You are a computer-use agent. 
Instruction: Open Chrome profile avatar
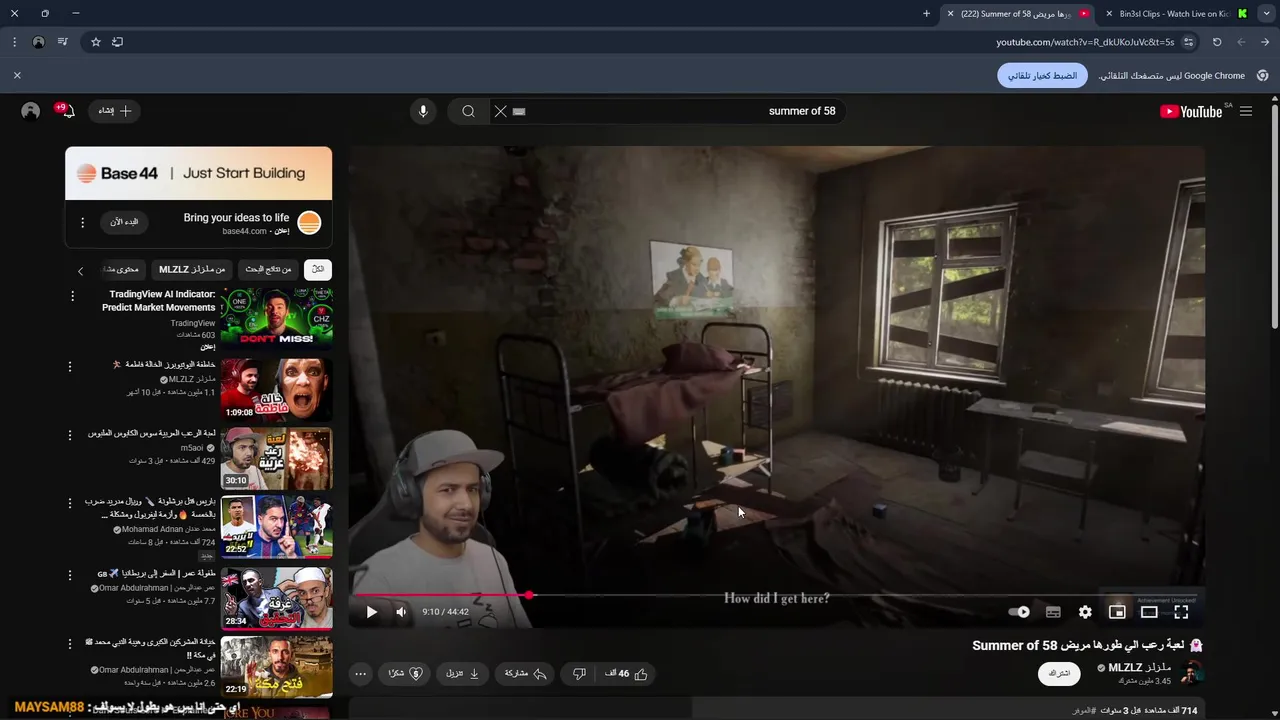(38, 42)
